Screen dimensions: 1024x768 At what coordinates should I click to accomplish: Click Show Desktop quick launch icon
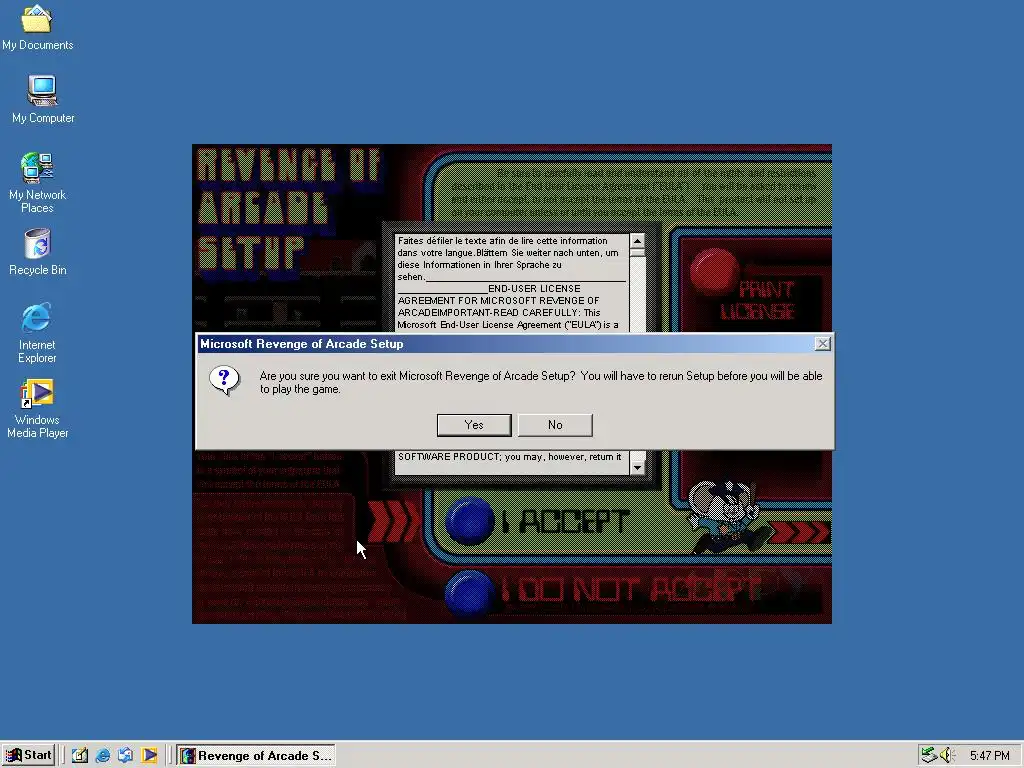[x=80, y=756]
